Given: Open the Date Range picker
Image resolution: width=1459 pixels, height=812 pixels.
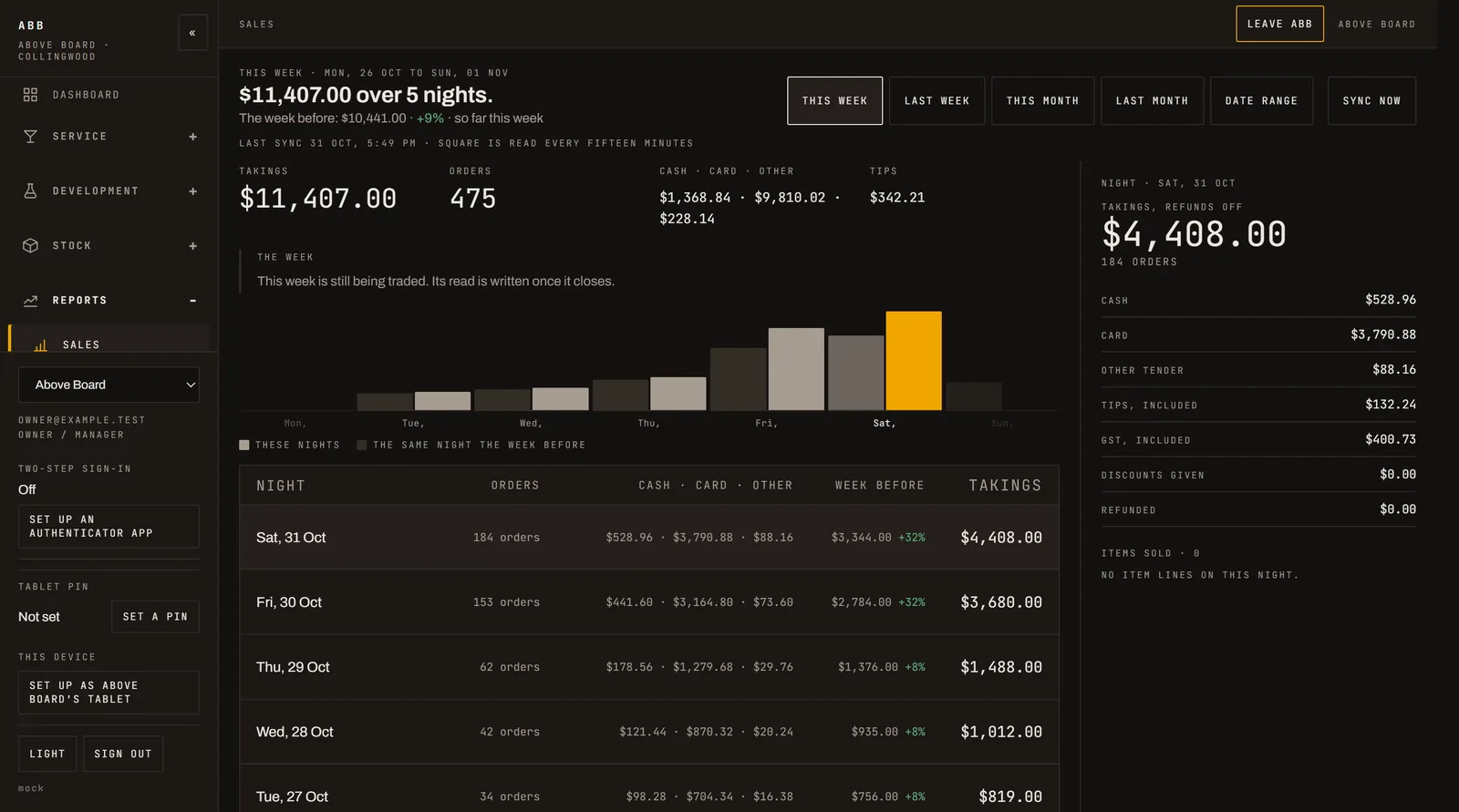Looking at the screenshot, I should 1261,100.
